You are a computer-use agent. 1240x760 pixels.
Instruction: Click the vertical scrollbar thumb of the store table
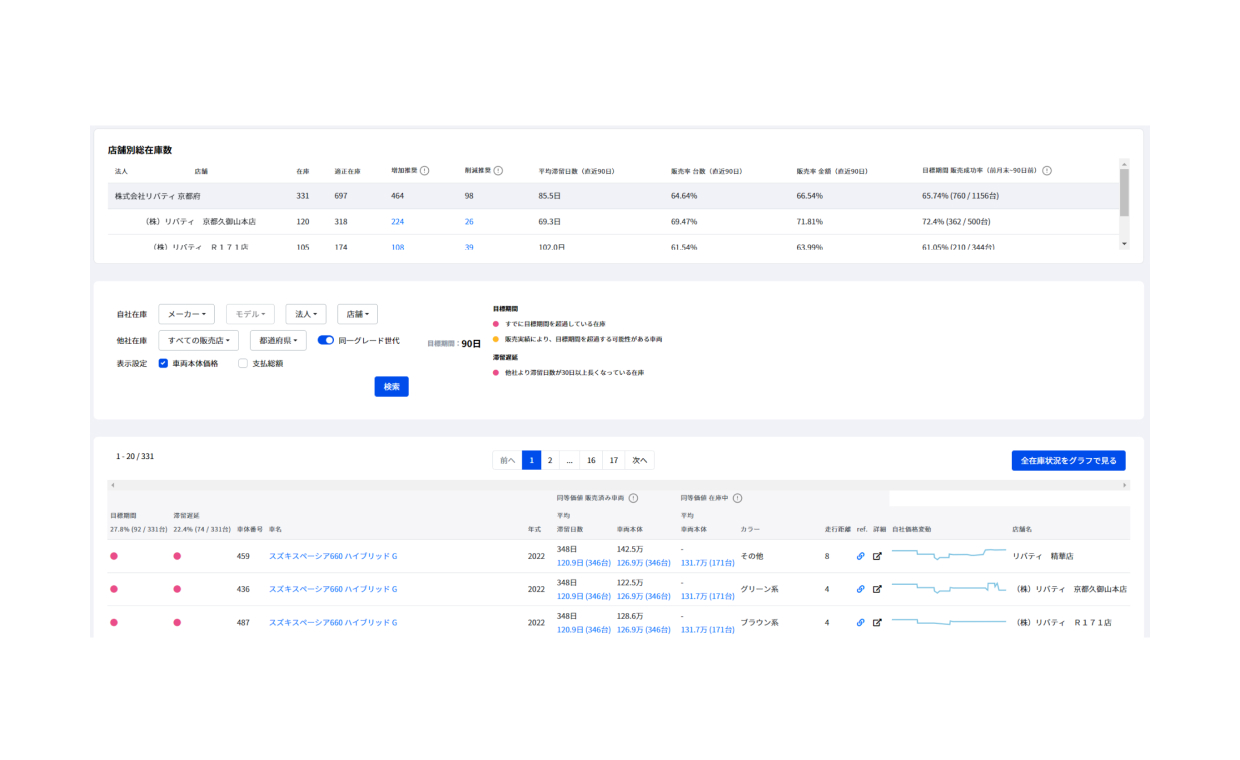click(1124, 193)
